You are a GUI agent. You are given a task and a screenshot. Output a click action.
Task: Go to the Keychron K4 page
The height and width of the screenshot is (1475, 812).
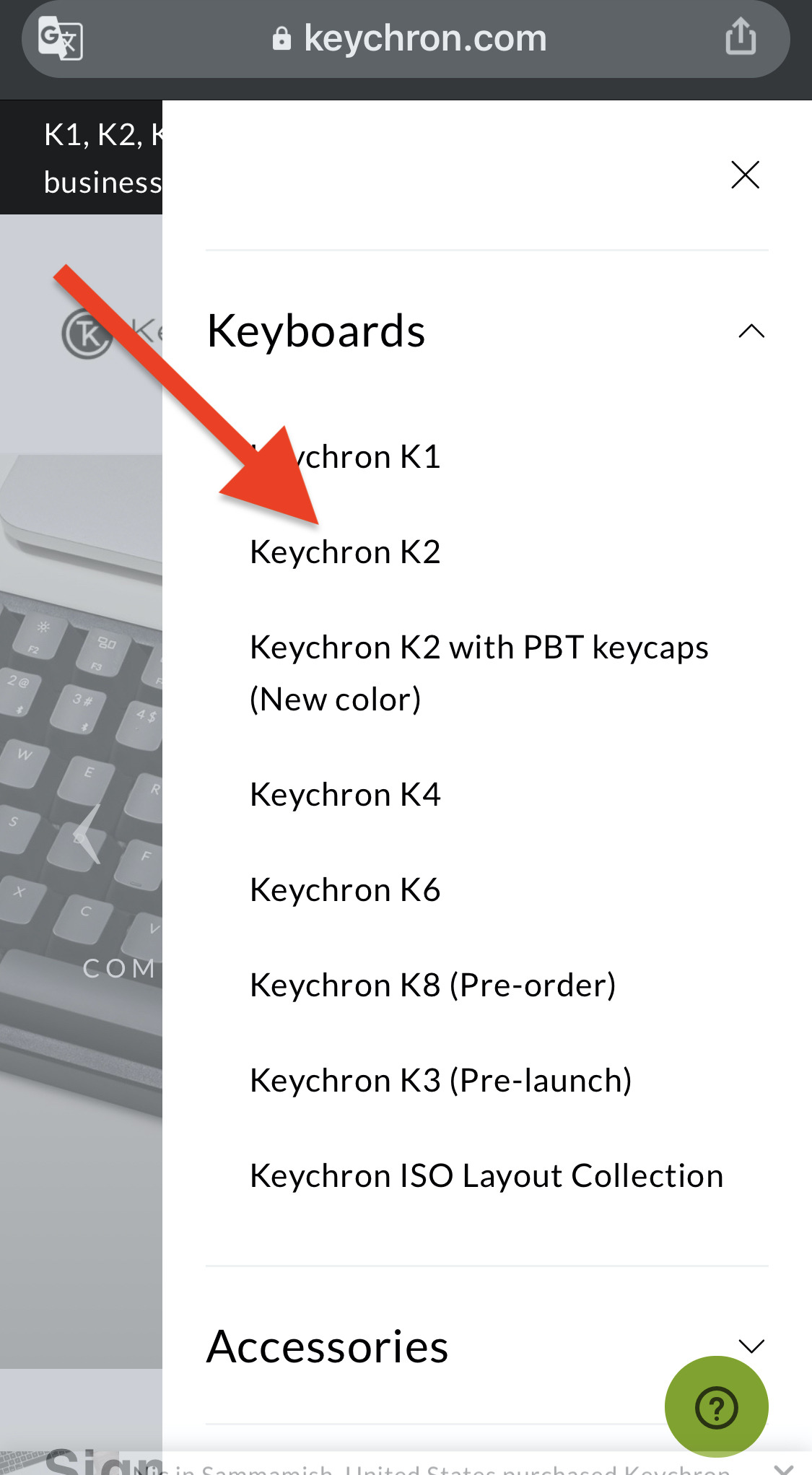[x=345, y=795]
